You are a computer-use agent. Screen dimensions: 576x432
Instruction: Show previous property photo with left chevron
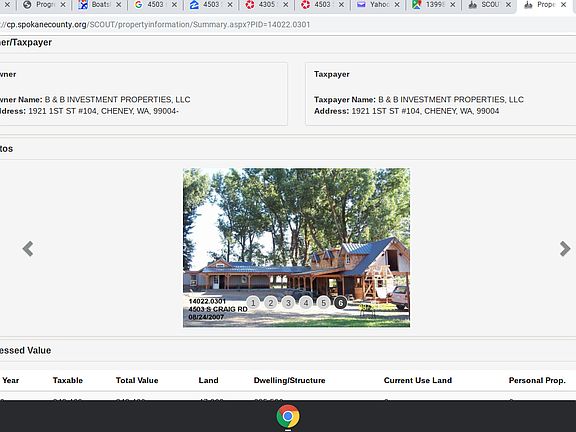(28, 249)
